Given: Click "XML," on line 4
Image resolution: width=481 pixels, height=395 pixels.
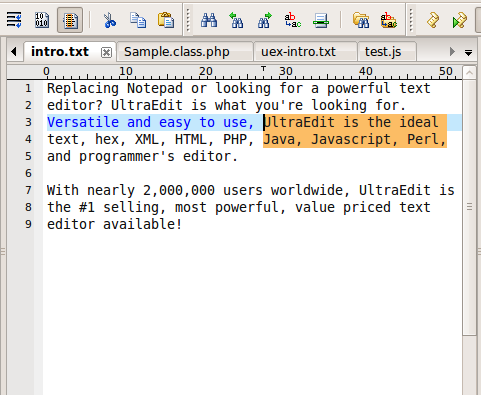Looking at the screenshot, I should click(x=151, y=139).
